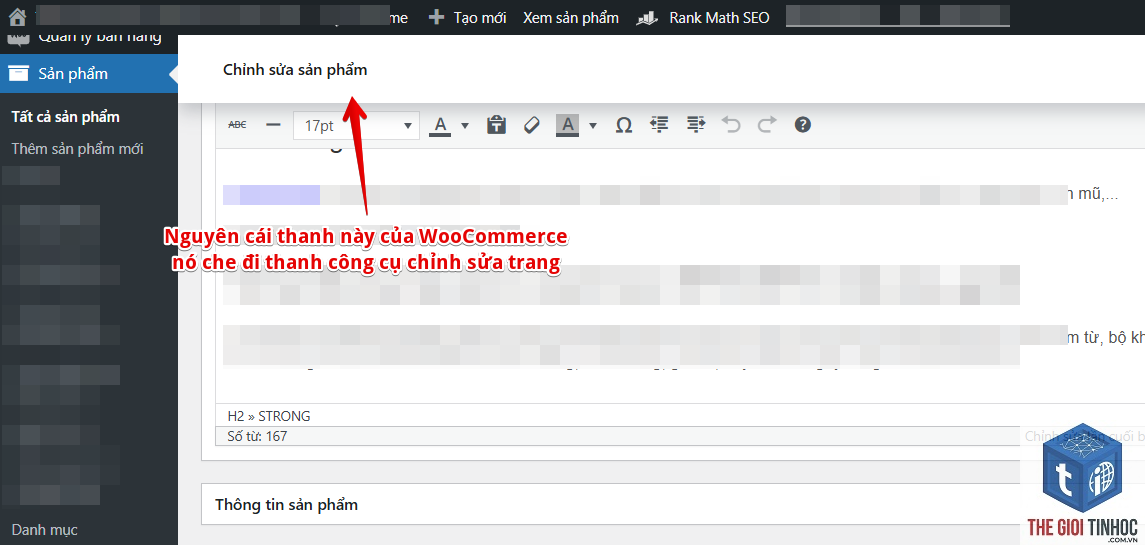The image size is (1145, 545).
Task: Open Rank Math SEO menu
Action: [x=703, y=18]
